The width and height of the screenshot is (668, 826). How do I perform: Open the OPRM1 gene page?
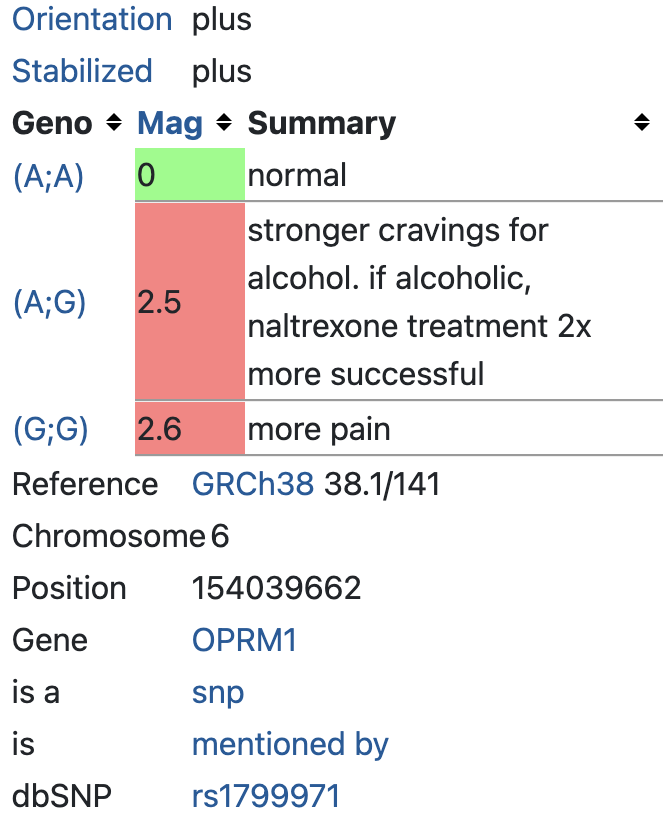click(x=244, y=640)
